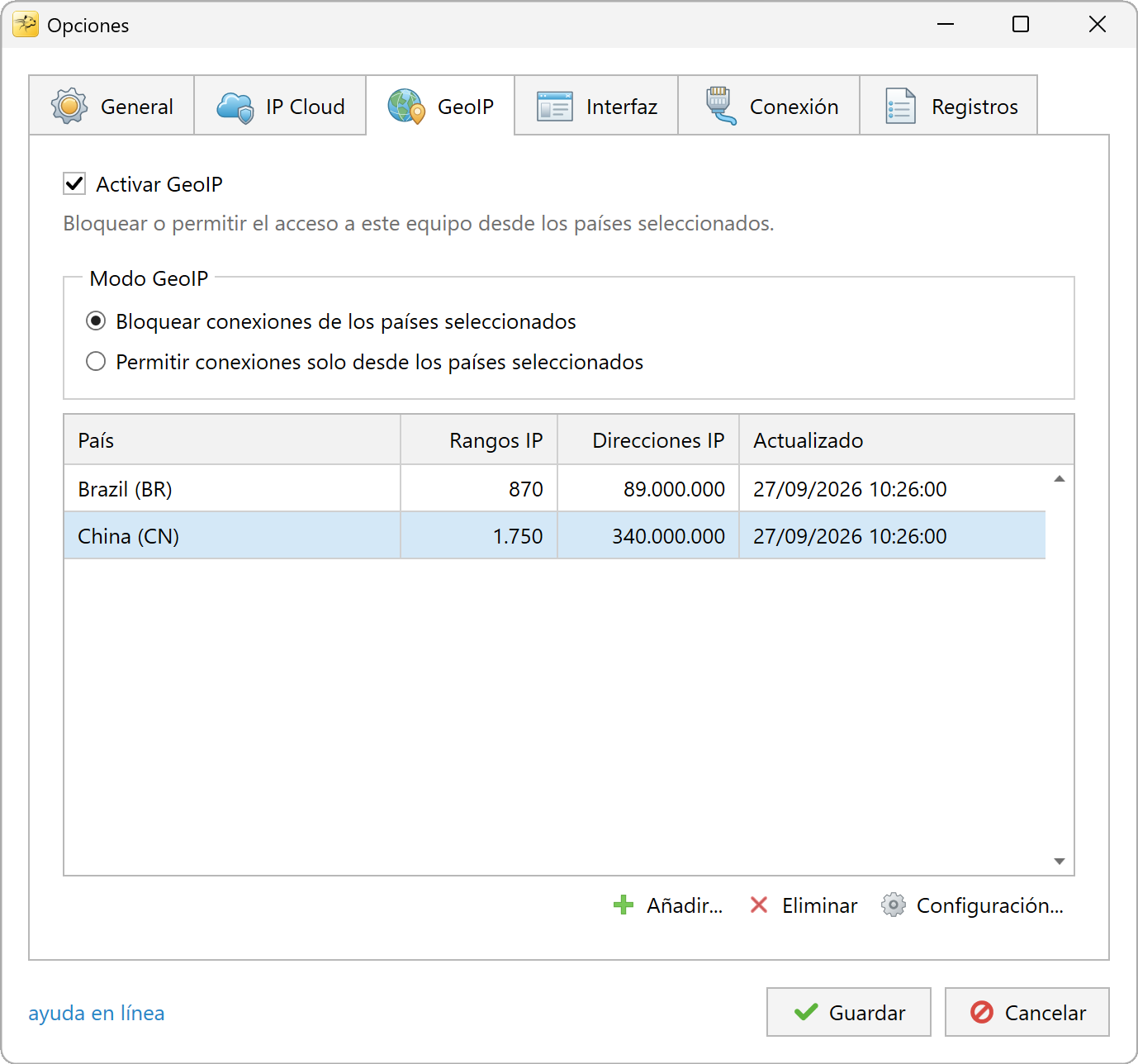Image resolution: width=1138 pixels, height=1064 pixels.
Task: Select the Brazil (BR) row
Action: (555, 488)
